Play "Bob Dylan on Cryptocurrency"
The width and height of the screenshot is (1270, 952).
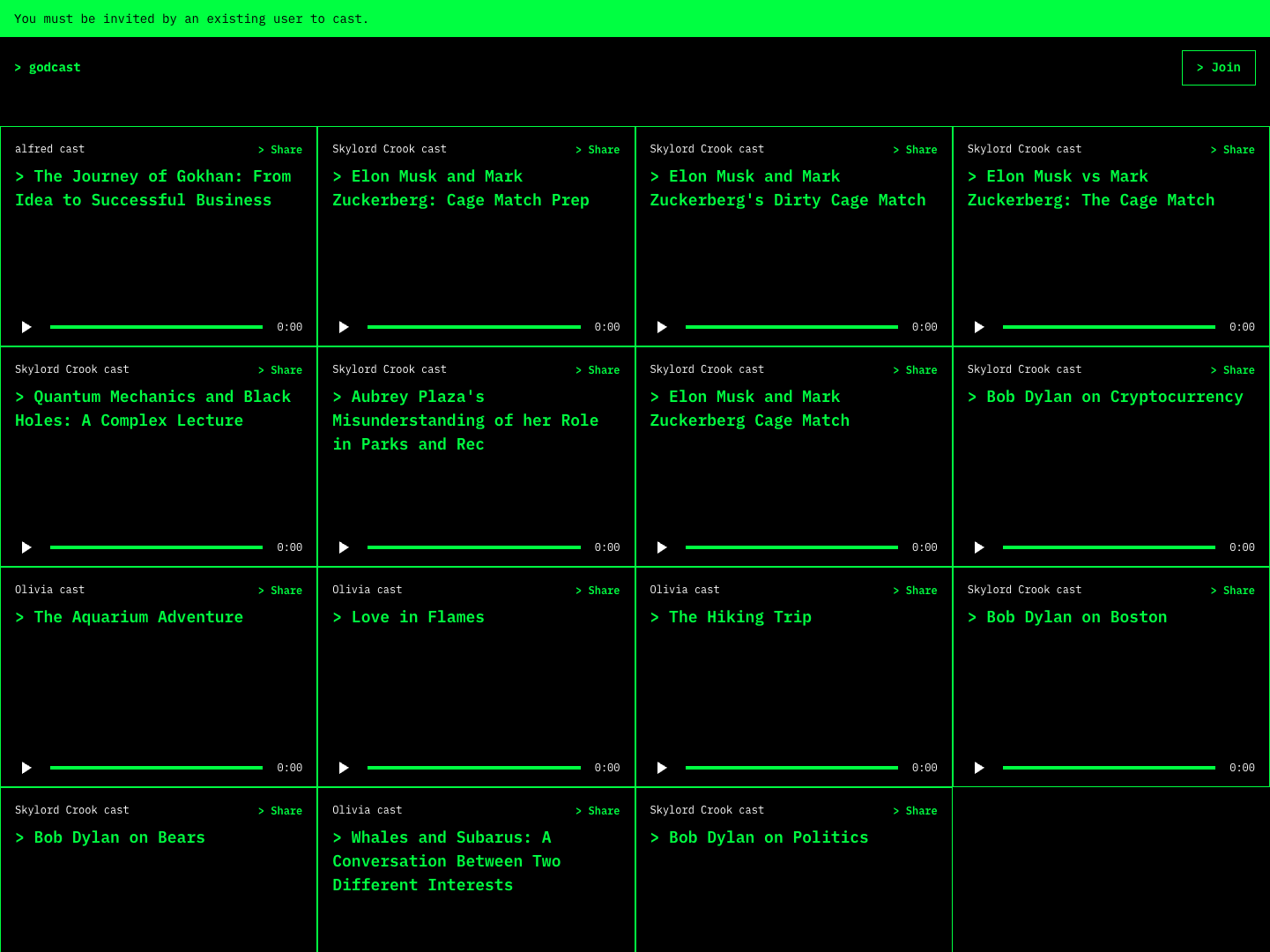(979, 547)
